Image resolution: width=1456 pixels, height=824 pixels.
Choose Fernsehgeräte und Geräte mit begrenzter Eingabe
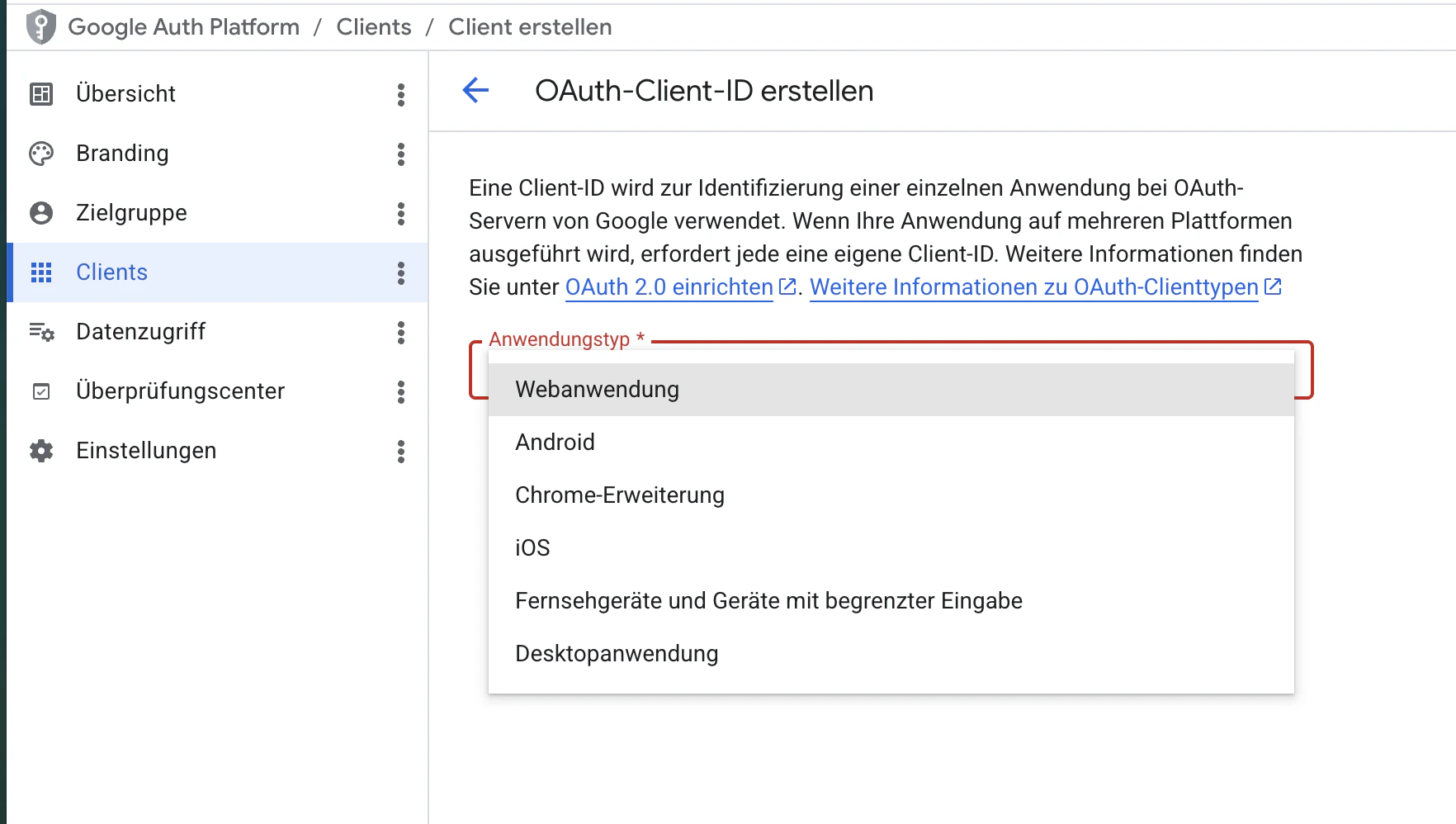pyautogui.click(x=891, y=601)
